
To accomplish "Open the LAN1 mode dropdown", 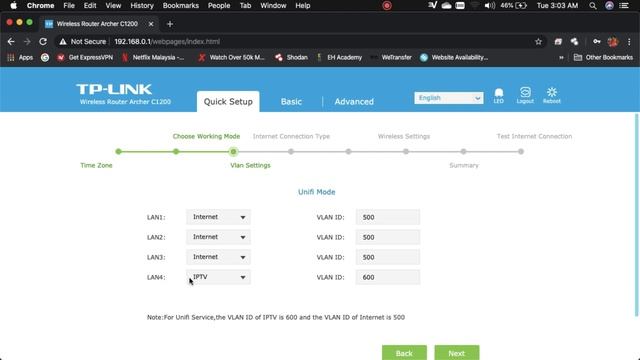I will point(218,217).
